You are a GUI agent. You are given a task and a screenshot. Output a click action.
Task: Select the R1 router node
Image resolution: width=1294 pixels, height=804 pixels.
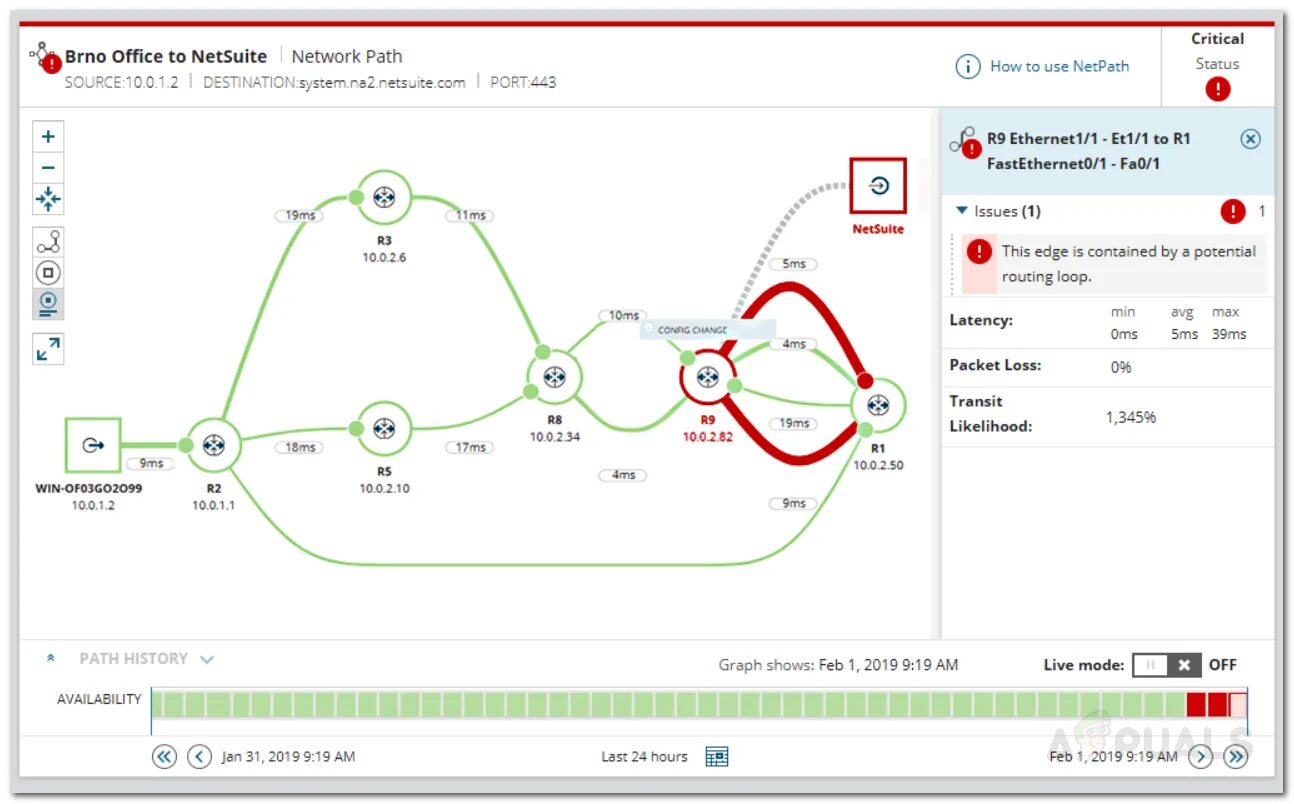pyautogui.click(x=878, y=405)
